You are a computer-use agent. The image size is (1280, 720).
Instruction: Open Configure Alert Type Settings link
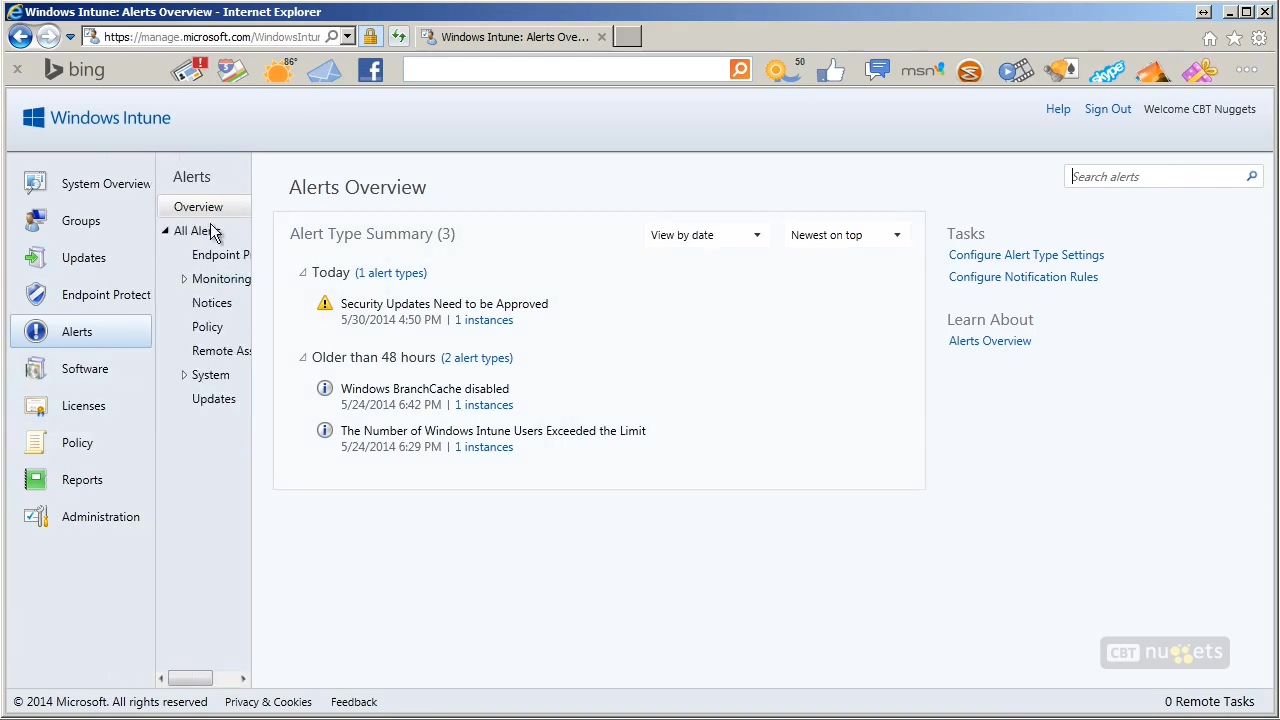point(1026,255)
